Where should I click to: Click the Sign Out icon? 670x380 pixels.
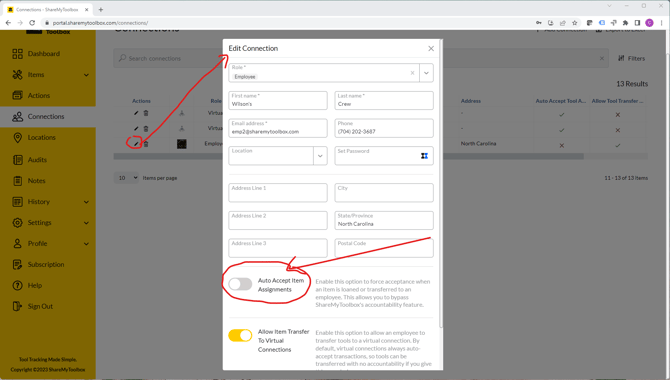click(17, 306)
